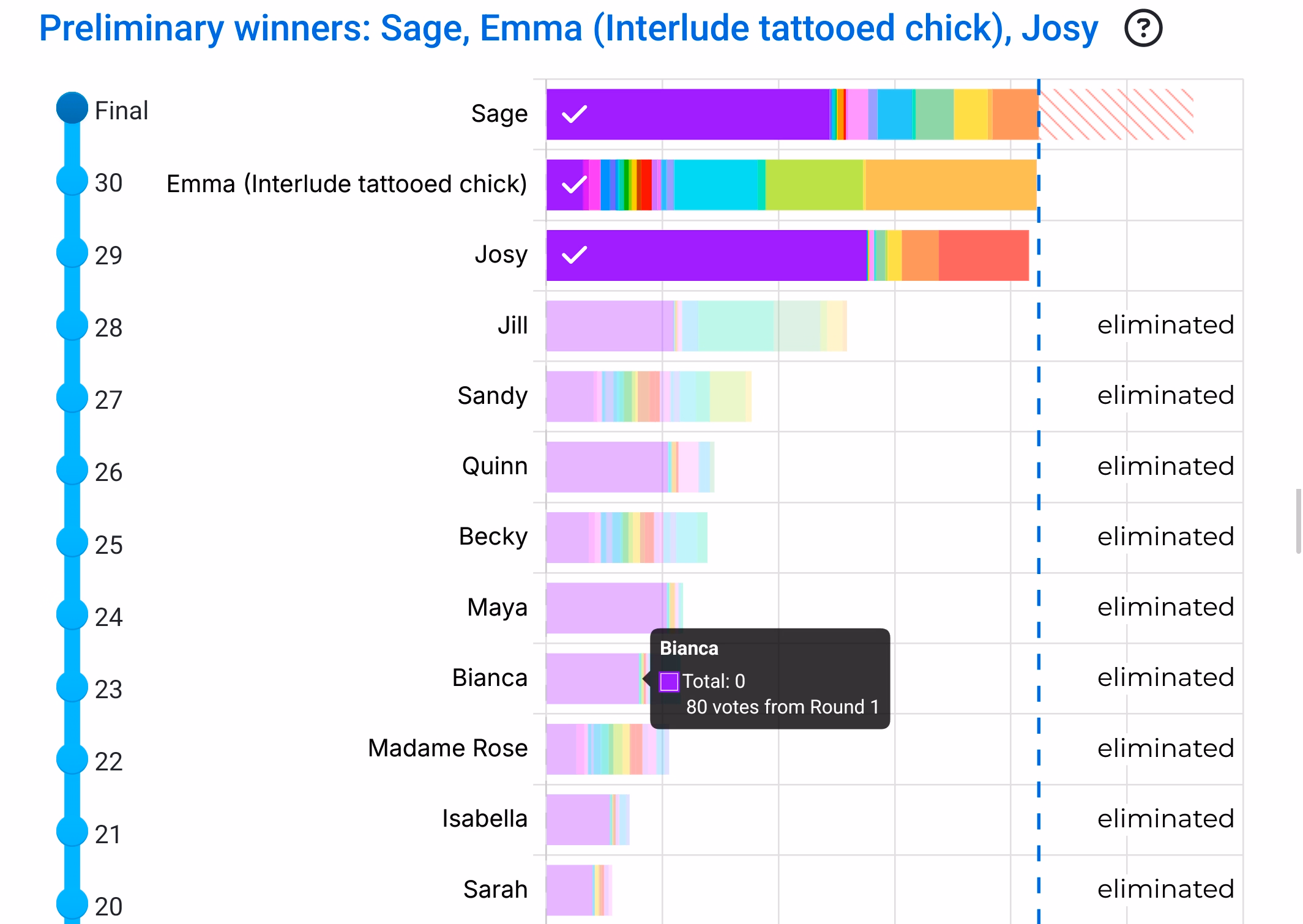Click the checkmark on Sage's bar
Viewport: 1303px width, 924px height.
(x=574, y=114)
